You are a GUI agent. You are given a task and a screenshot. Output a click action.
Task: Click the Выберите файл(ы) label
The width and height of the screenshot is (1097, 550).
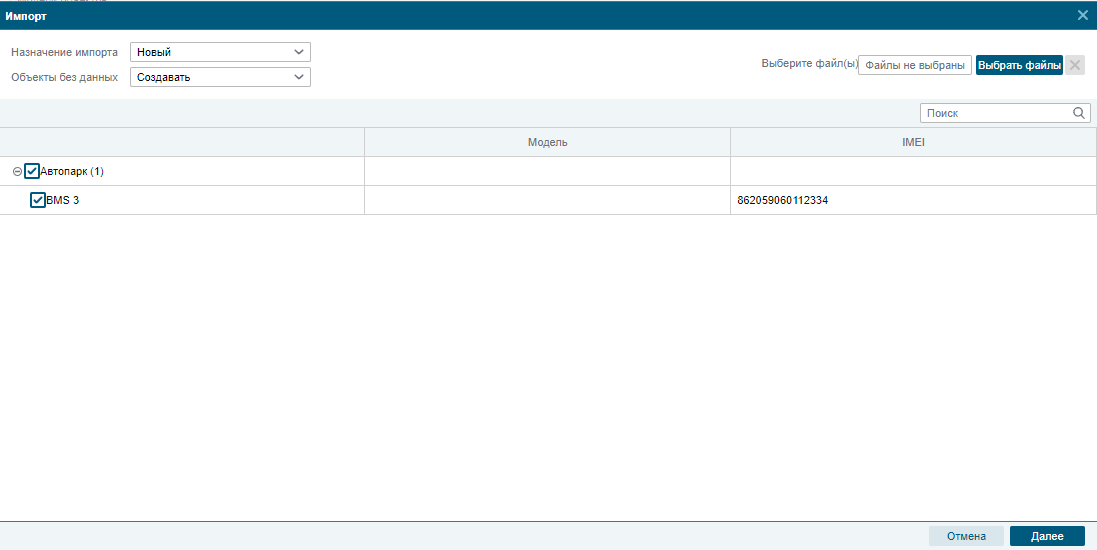[809, 65]
